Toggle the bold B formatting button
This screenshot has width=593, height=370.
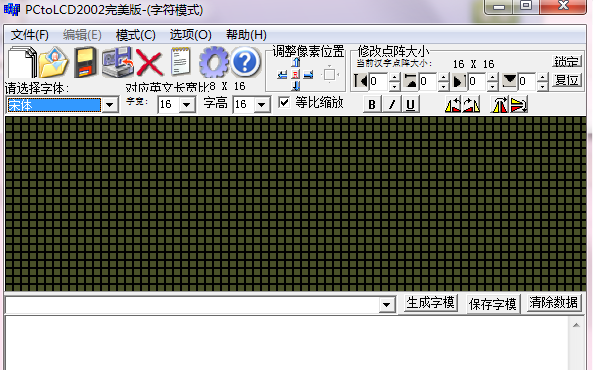pyautogui.click(x=372, y=104)
